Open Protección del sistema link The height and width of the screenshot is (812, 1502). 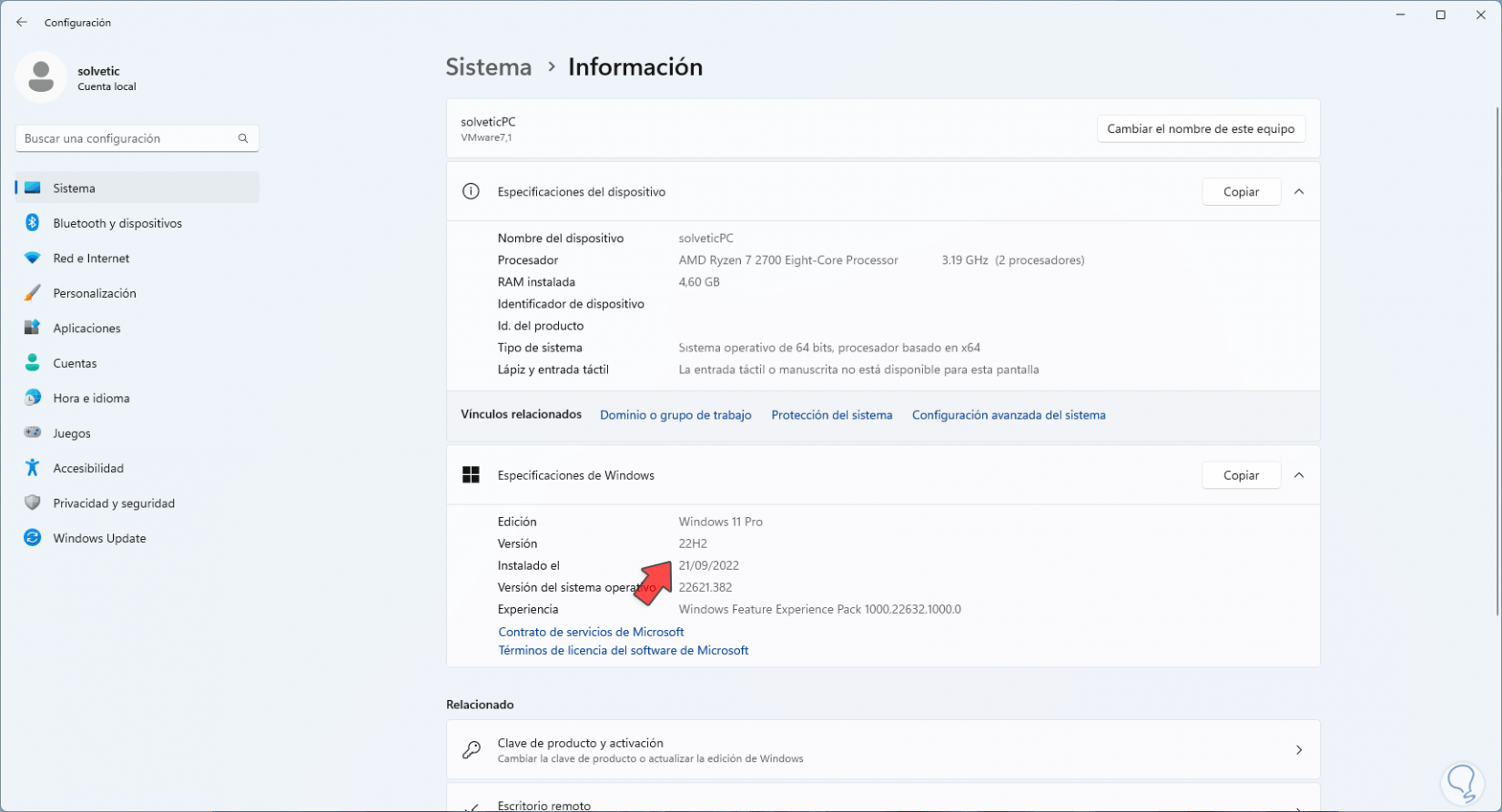coord(832,415)
